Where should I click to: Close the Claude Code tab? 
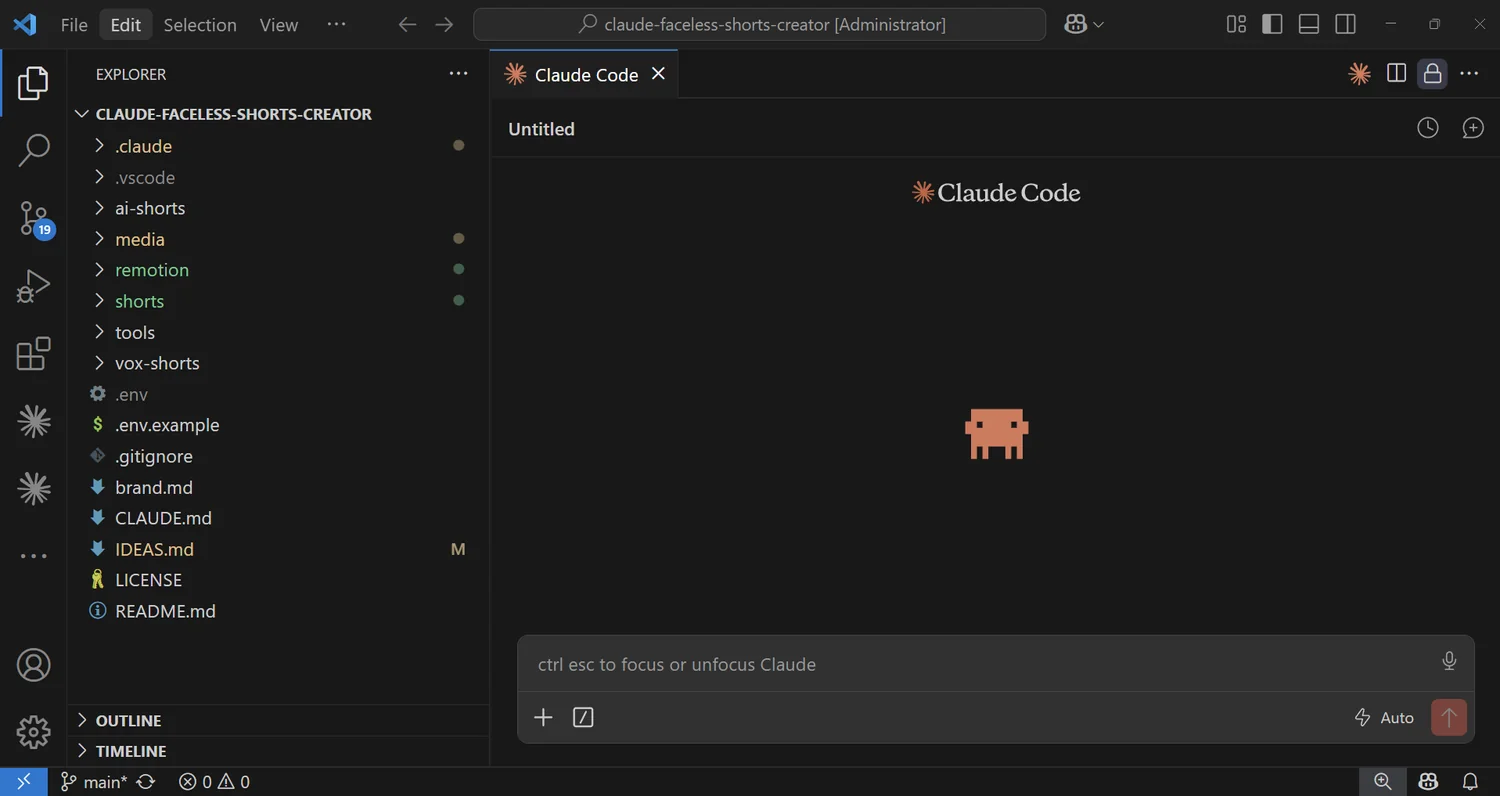click(658, 73)
